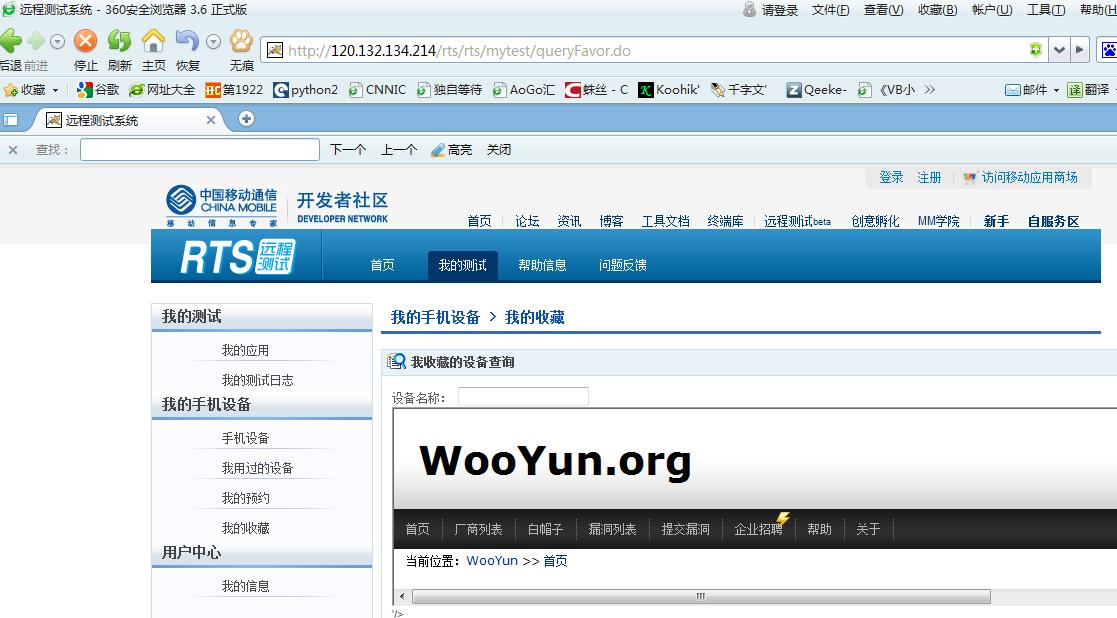Select 问题反馈 tab in RTS bar

(623, 265)
